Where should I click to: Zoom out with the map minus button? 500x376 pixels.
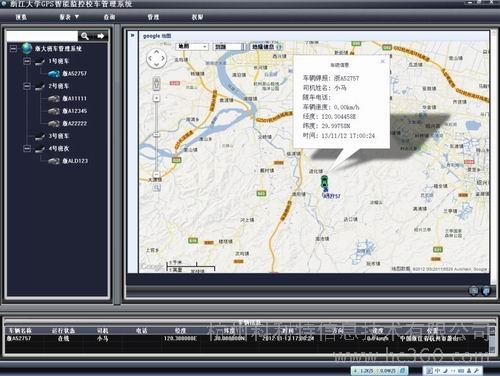click(x=156, y=174)
